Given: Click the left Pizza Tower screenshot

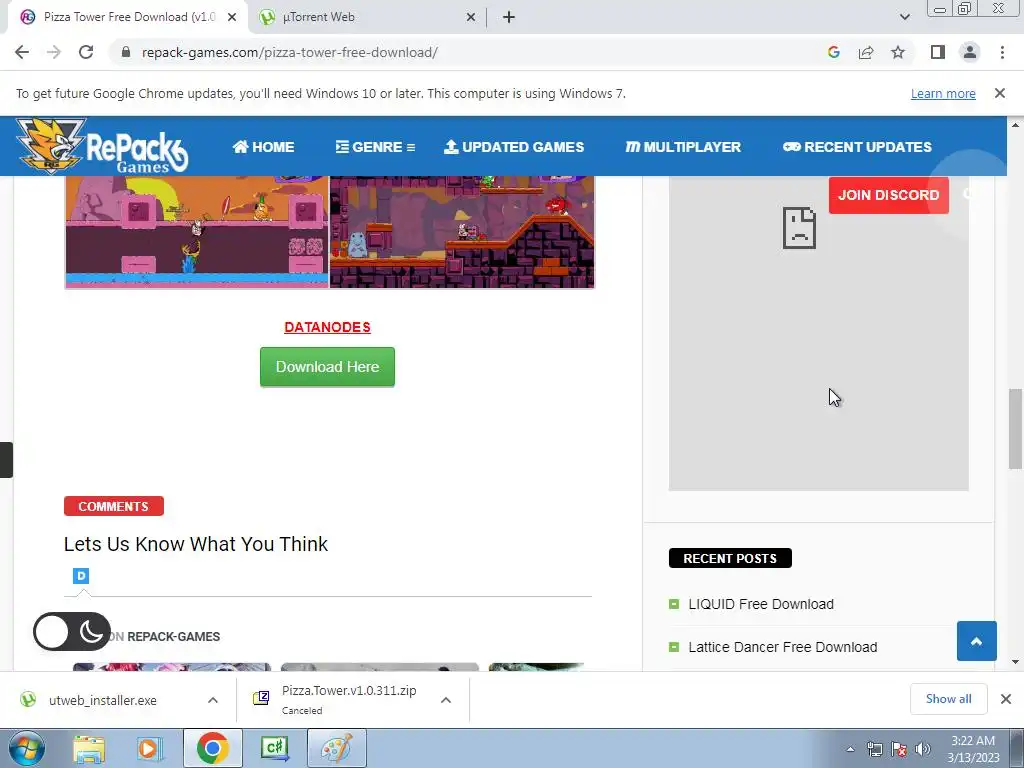Looking at the screenshot, I should tap(197, 232).
